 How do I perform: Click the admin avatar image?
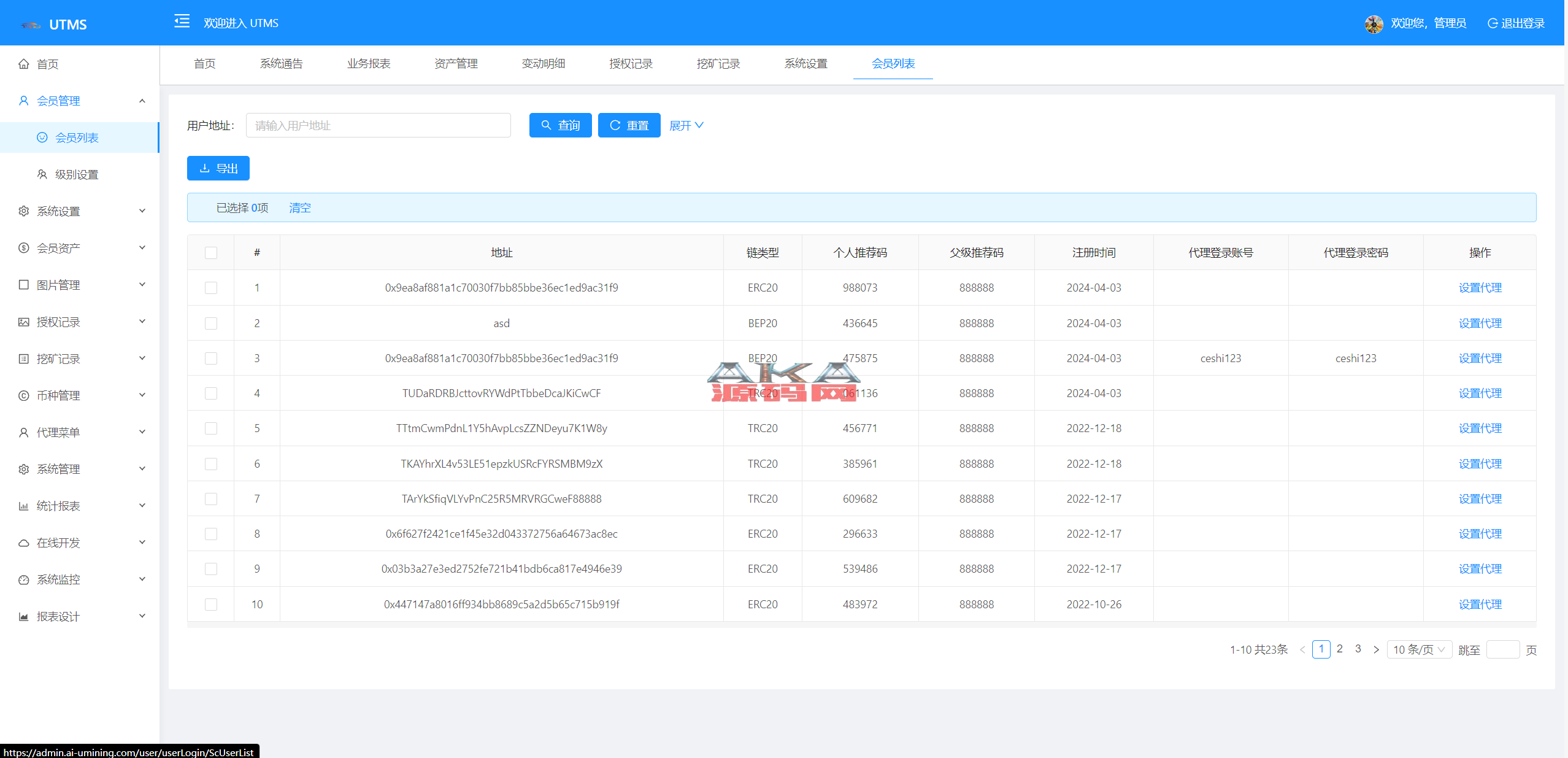pos(1374,23)
